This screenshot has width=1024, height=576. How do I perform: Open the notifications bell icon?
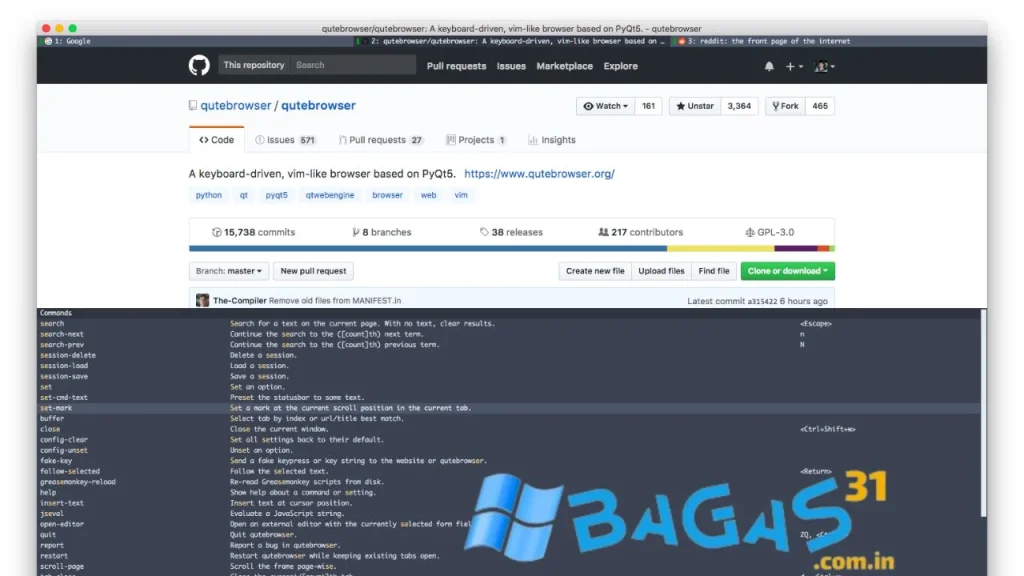[769, 66]
